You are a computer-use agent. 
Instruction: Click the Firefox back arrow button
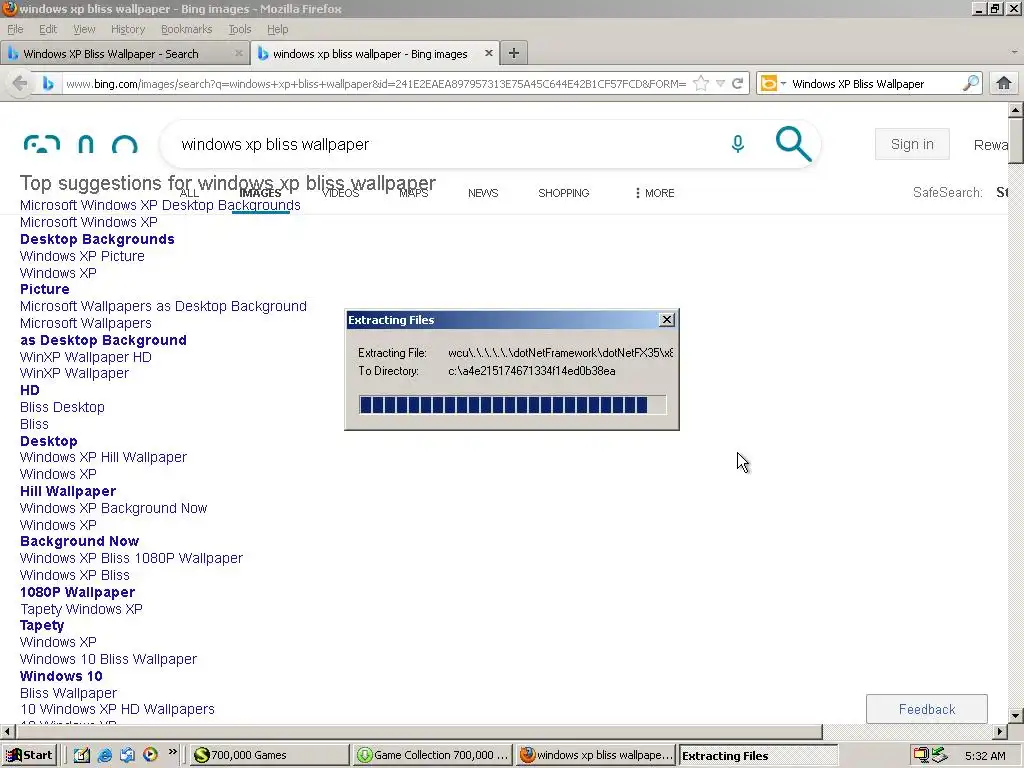coord(20,84)
